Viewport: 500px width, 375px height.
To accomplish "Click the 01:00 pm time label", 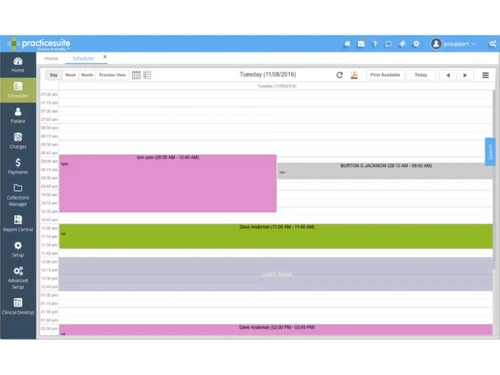I will pos(49,295).
